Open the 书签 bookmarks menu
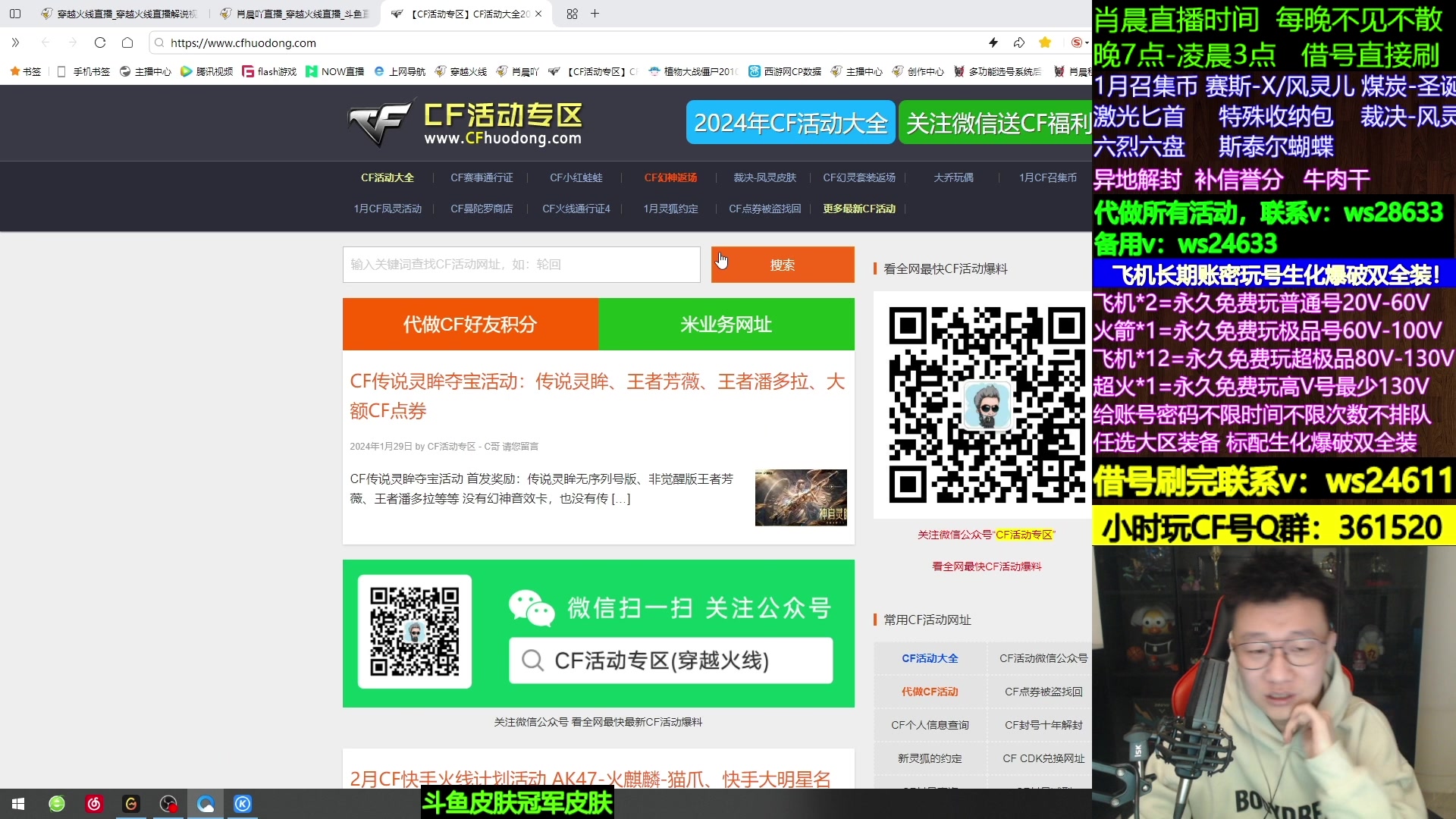Viewport: 1456px width, 819px height. click(x=26, y=71)
